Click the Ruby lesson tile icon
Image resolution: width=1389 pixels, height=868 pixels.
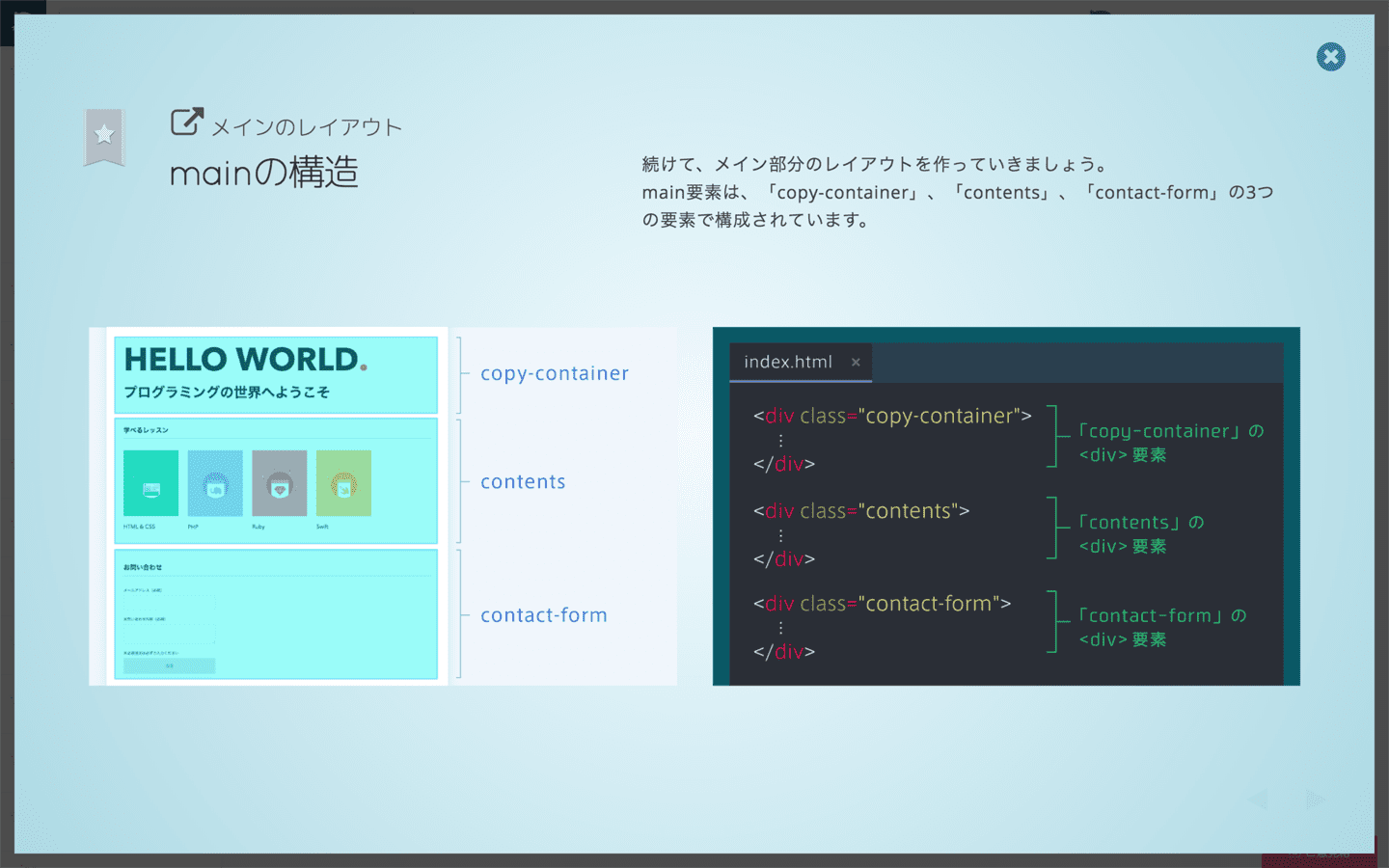pos(280,483)
